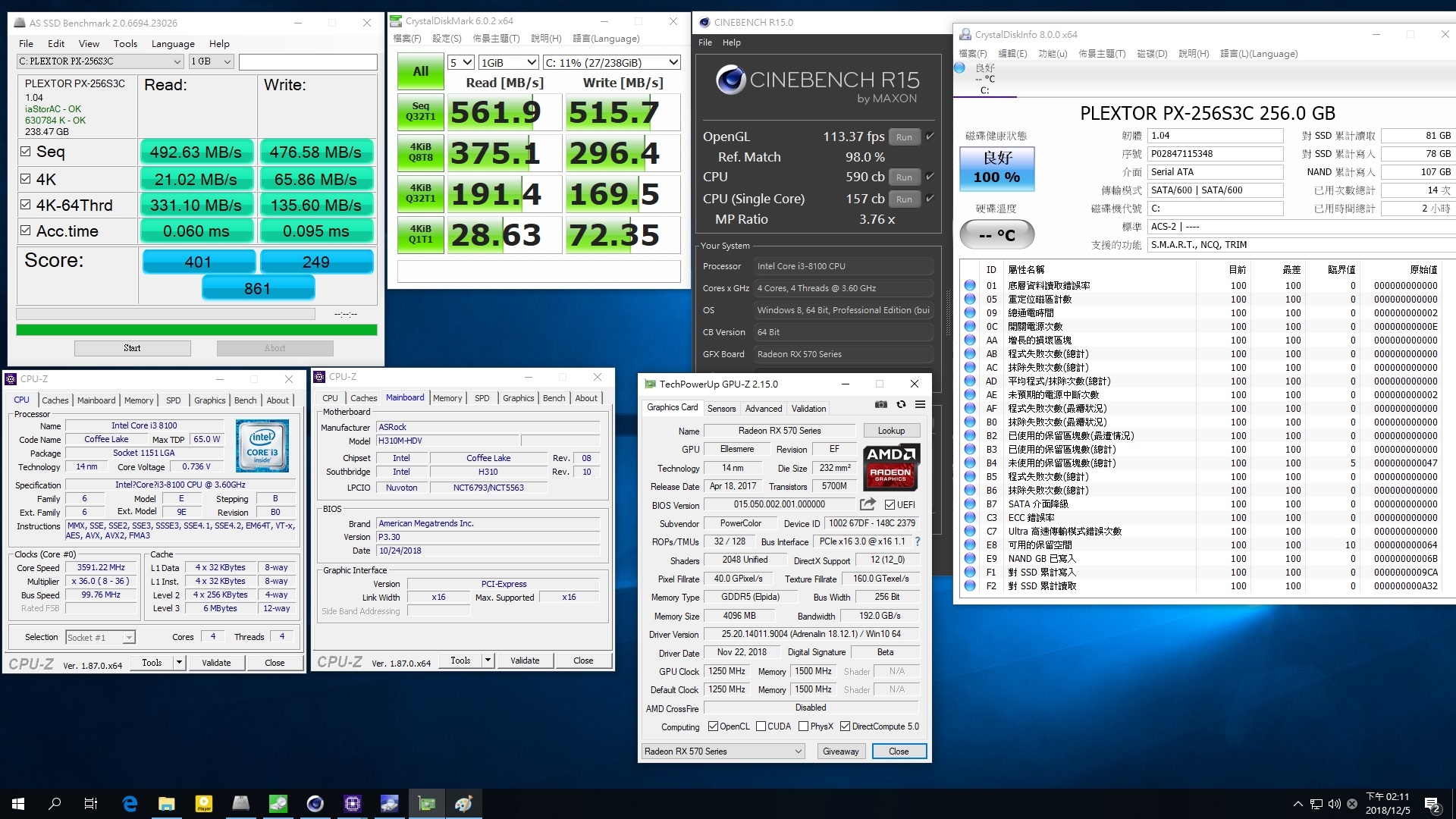
Task: Click the GPU-Z refresh icon
Action: coord(901,405)
